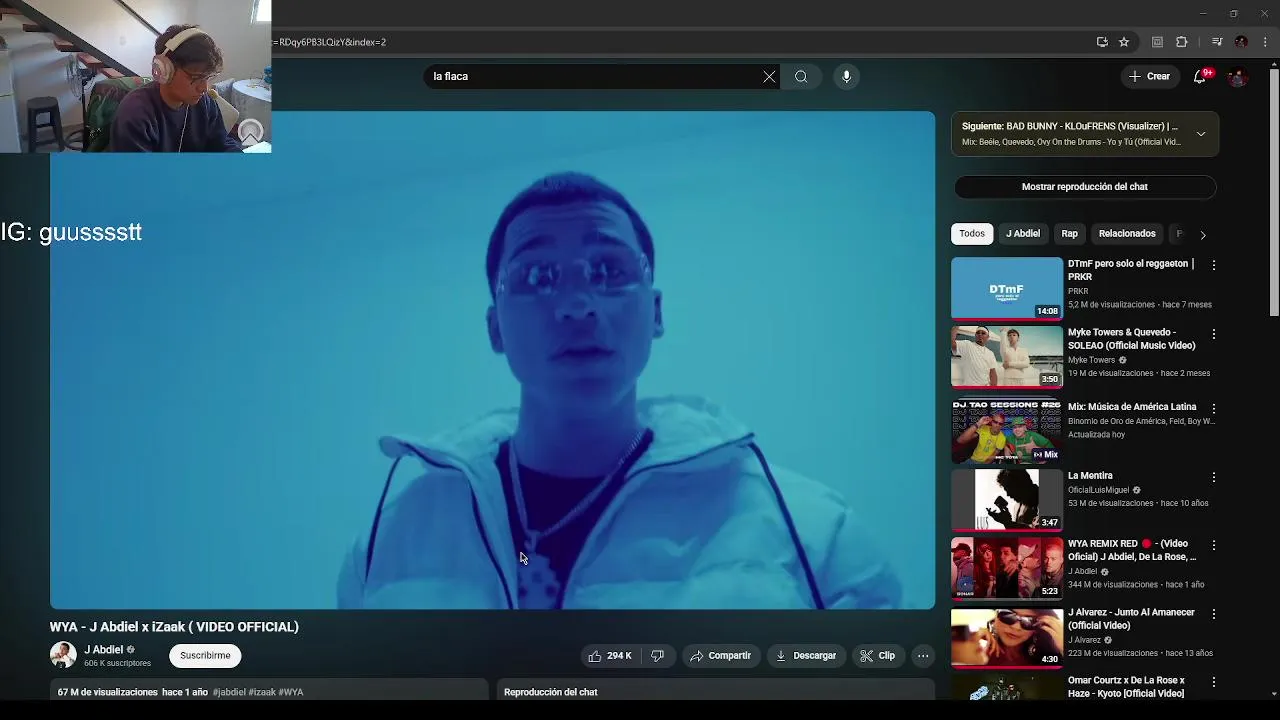Screen dimensions: 1280x720
Task: Select the Rap filter chip
Action: click(1069, 234)
